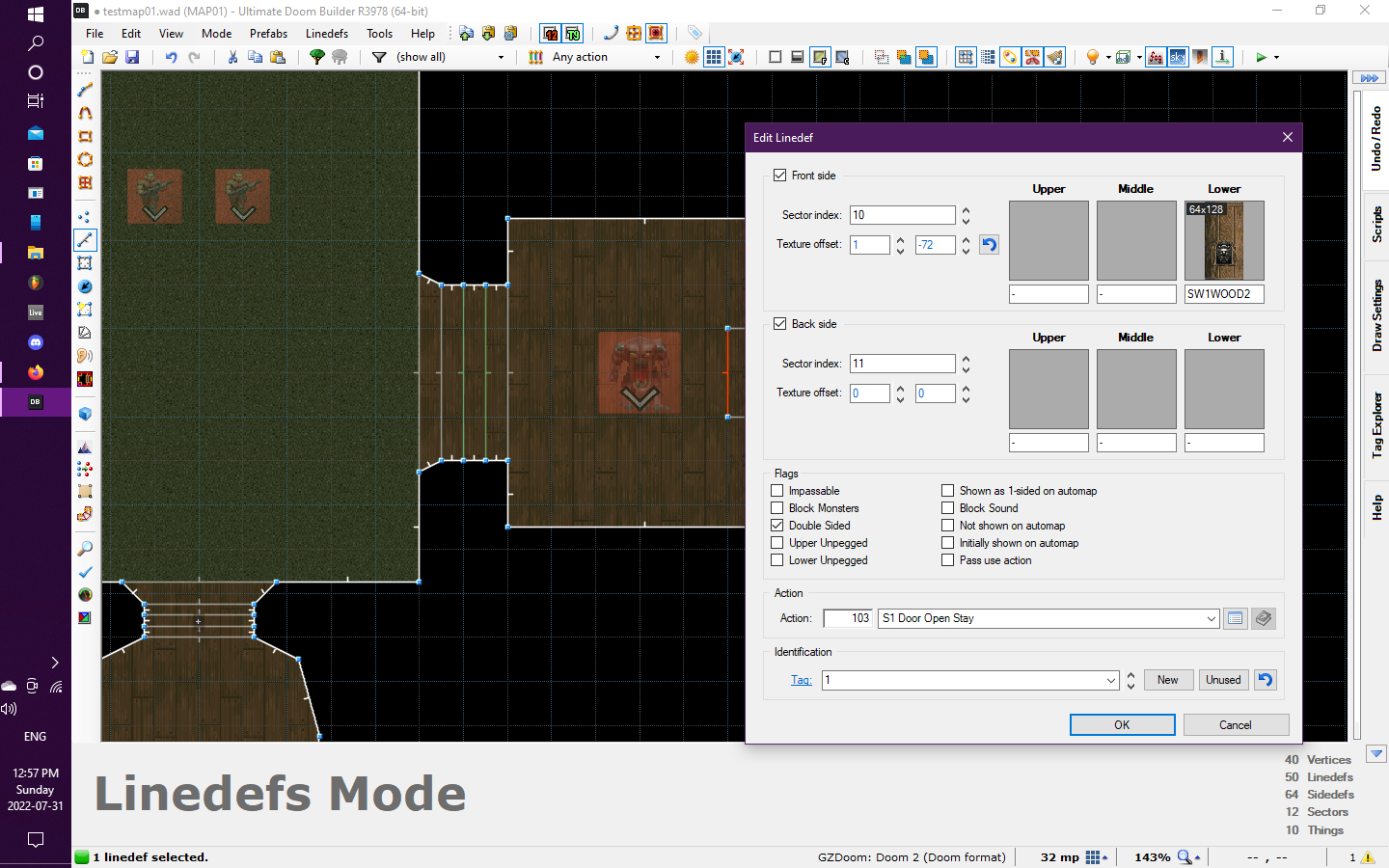Cut selection with the scissors icon
This screenshot has height=868, width=1389.
point(232,58)
